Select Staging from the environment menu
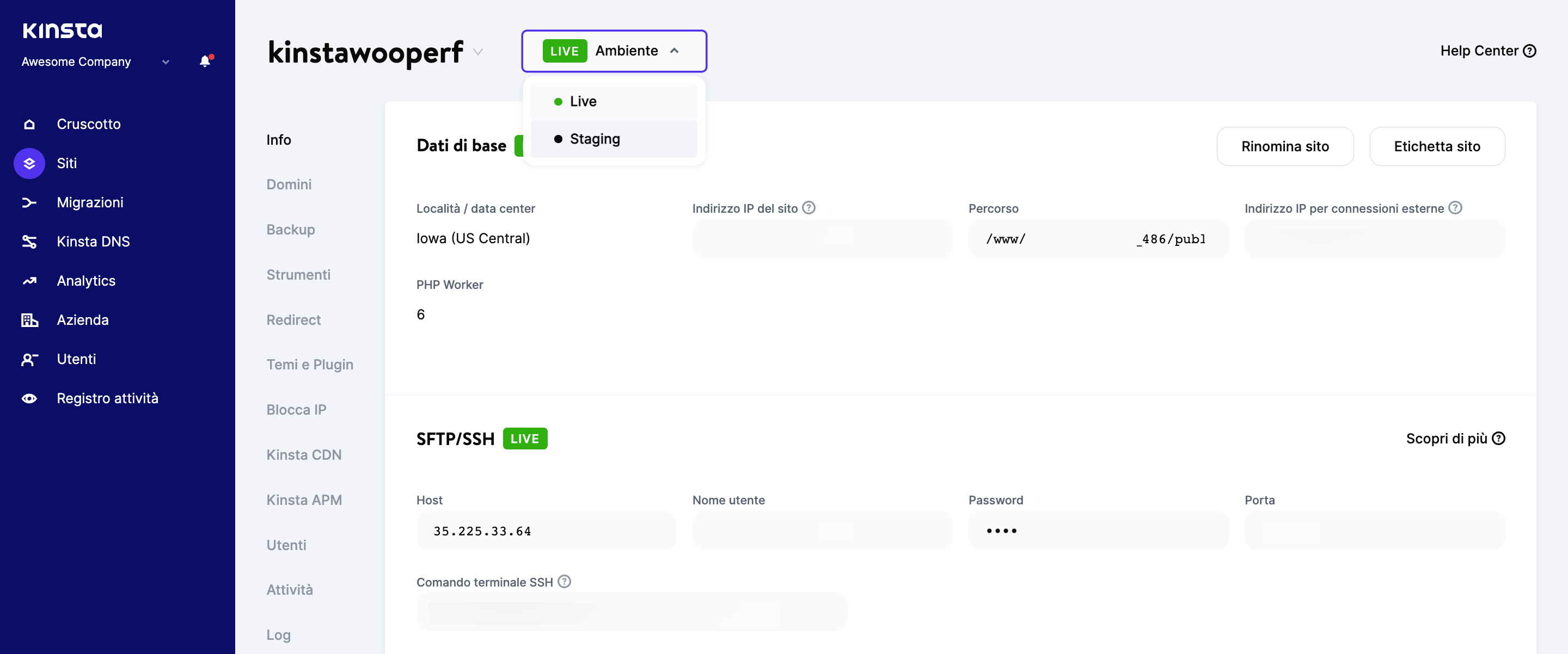The width and height of the screenshot is (1568, 654). click(595, 139)
